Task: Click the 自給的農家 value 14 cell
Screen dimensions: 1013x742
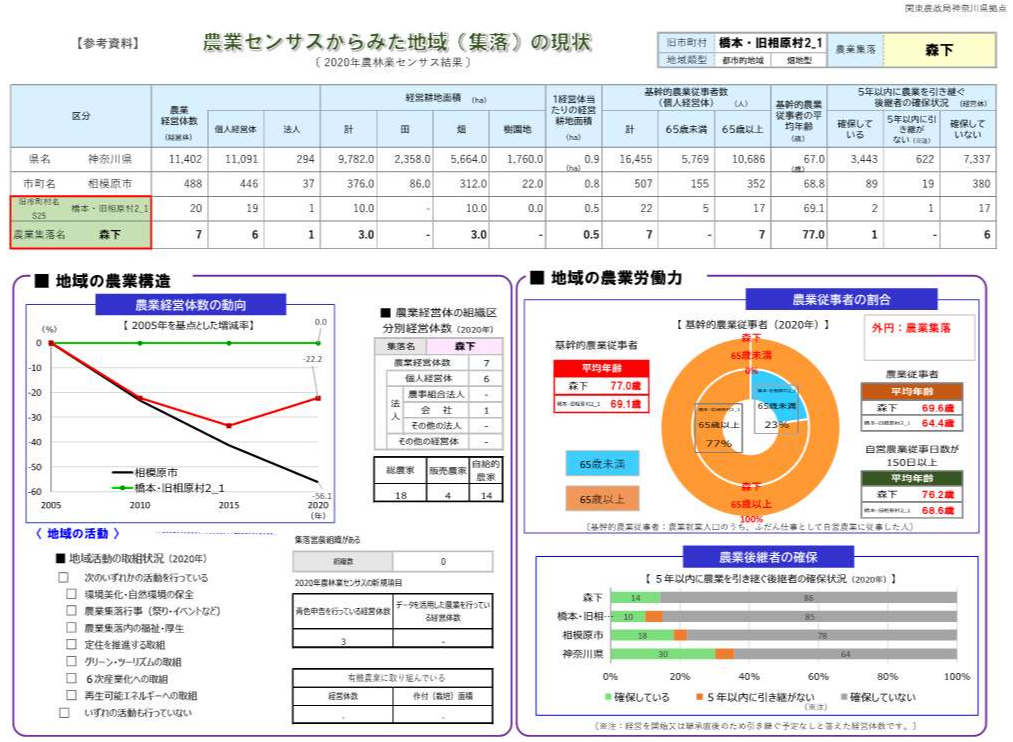Action: tap(486, 495)
